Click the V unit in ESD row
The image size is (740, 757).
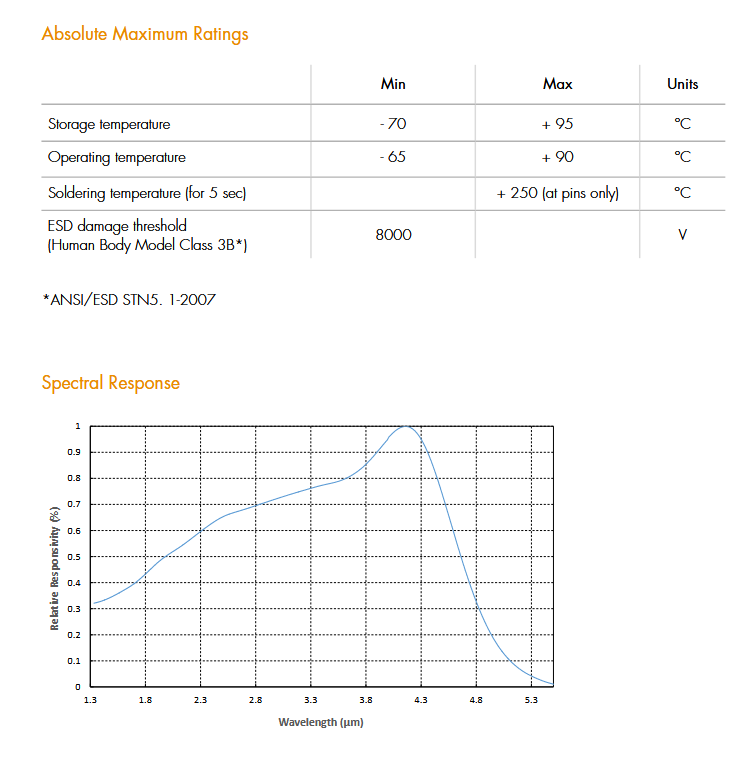(x=682, y=235)
